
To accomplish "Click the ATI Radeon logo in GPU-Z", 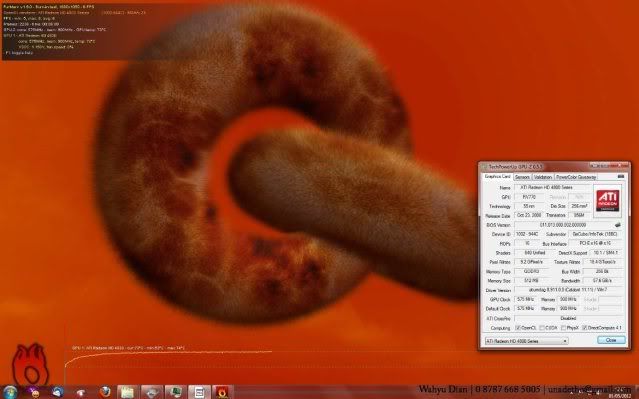I will pos(608,201).
